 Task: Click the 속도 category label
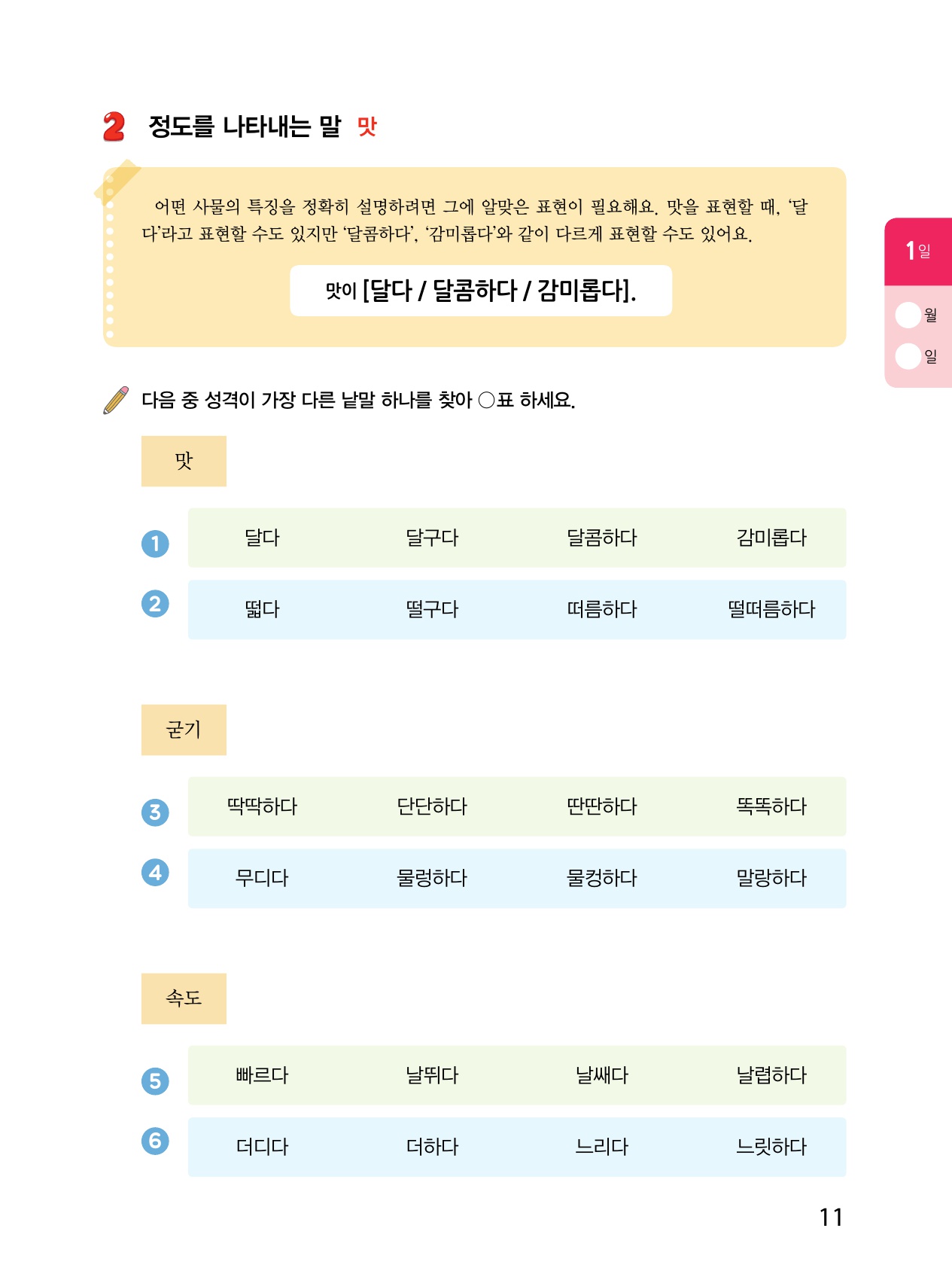[184, 998]
